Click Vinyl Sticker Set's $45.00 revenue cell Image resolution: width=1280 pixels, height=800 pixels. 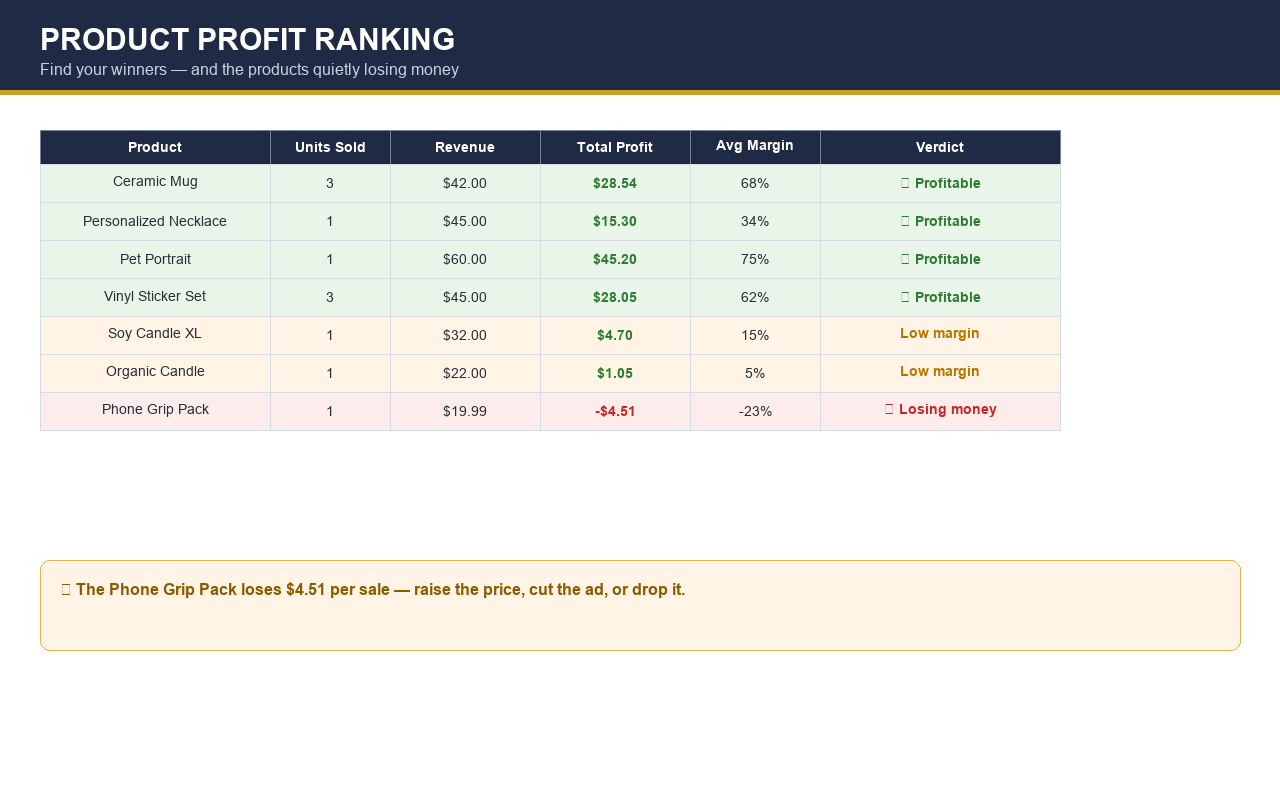(465, 297)
